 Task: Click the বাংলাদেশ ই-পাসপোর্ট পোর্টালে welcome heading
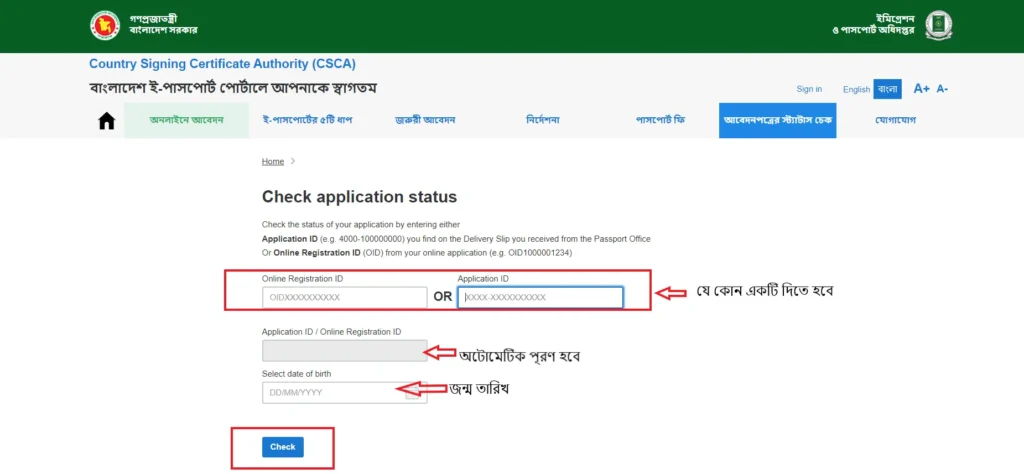233,88
